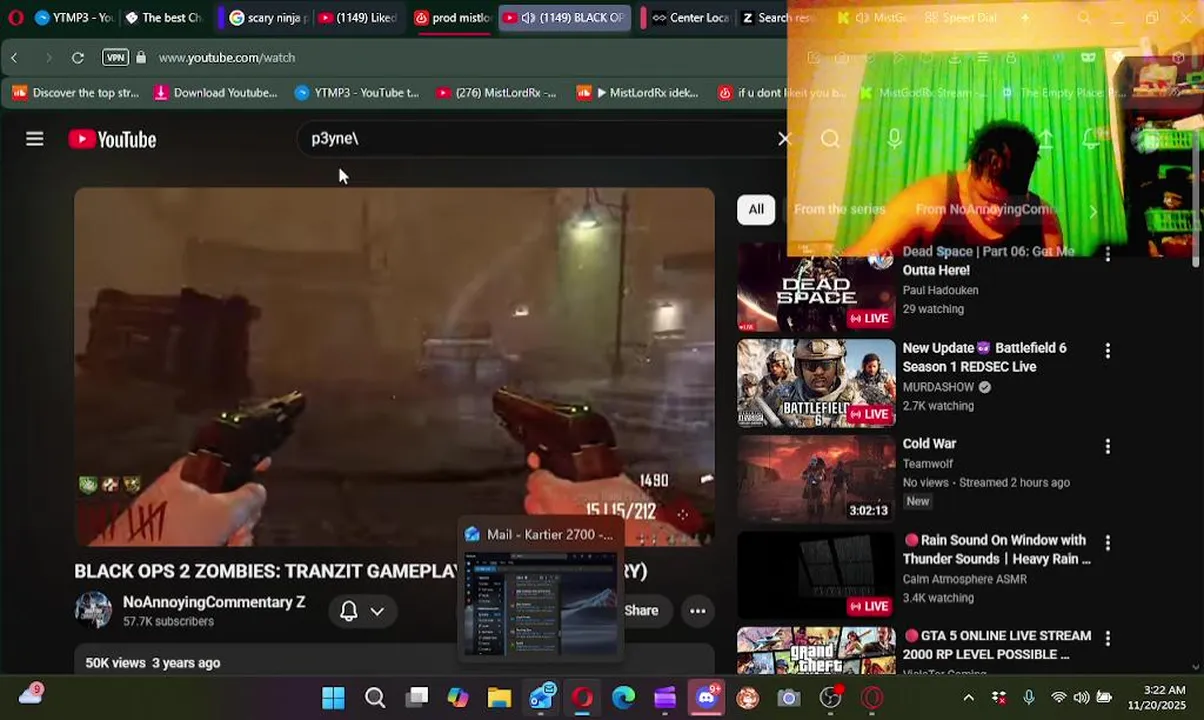Click the Share button
The image size is (1204, 720).
point(642,611)
